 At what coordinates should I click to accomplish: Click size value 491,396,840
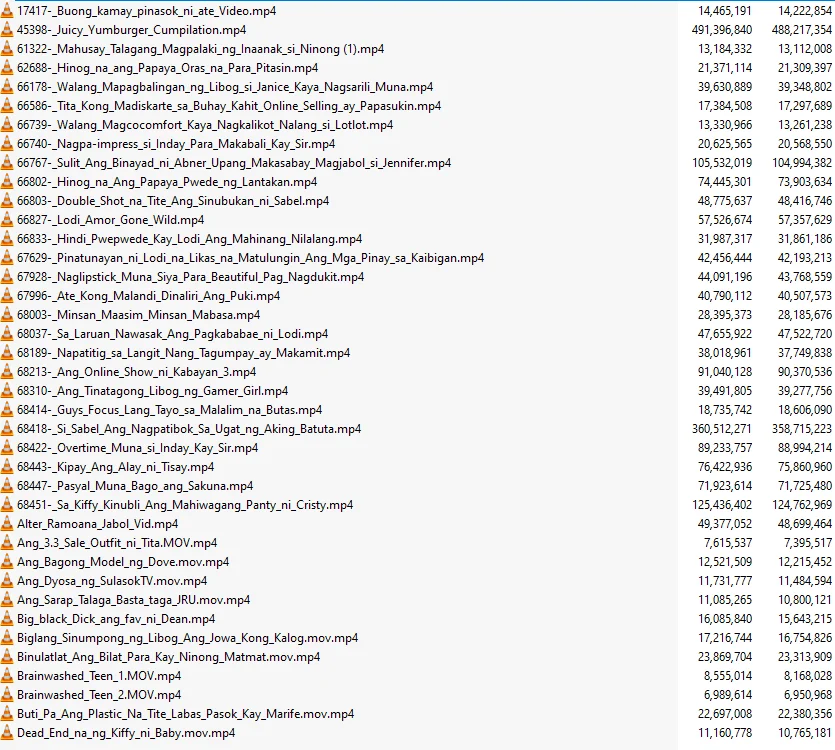coord(722,30)
